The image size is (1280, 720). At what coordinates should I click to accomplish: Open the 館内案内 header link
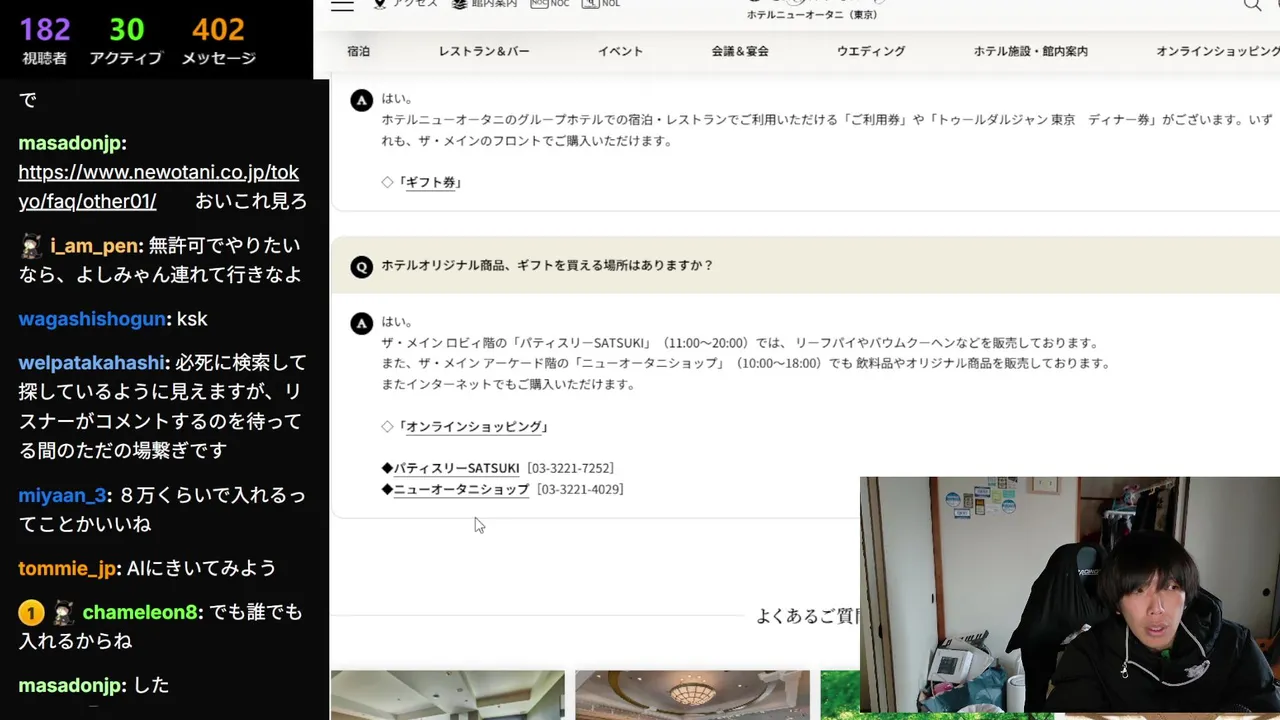tap(484, 4)
